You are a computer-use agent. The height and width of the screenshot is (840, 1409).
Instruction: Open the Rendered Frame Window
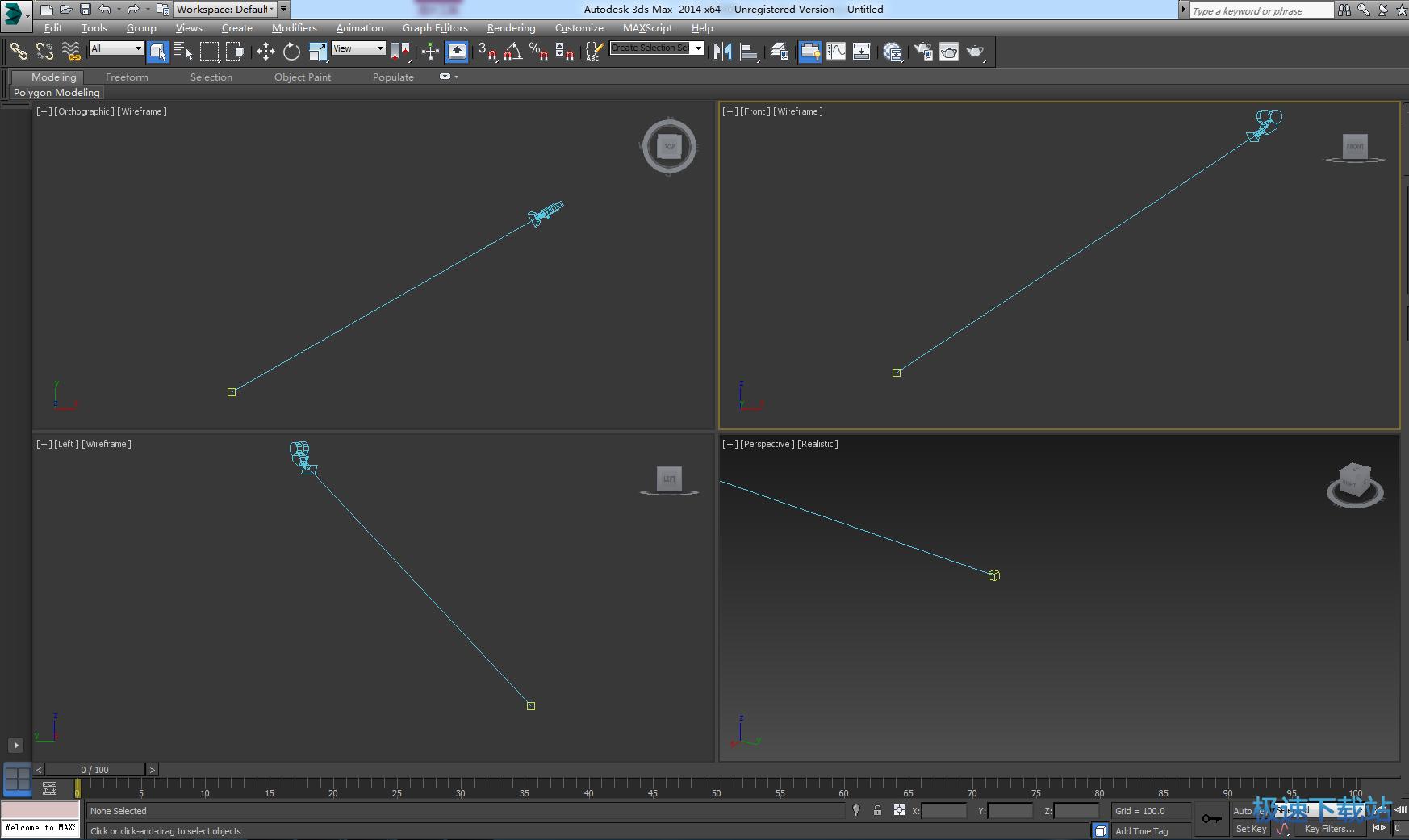pyautogui.click(x=949, y=52)
